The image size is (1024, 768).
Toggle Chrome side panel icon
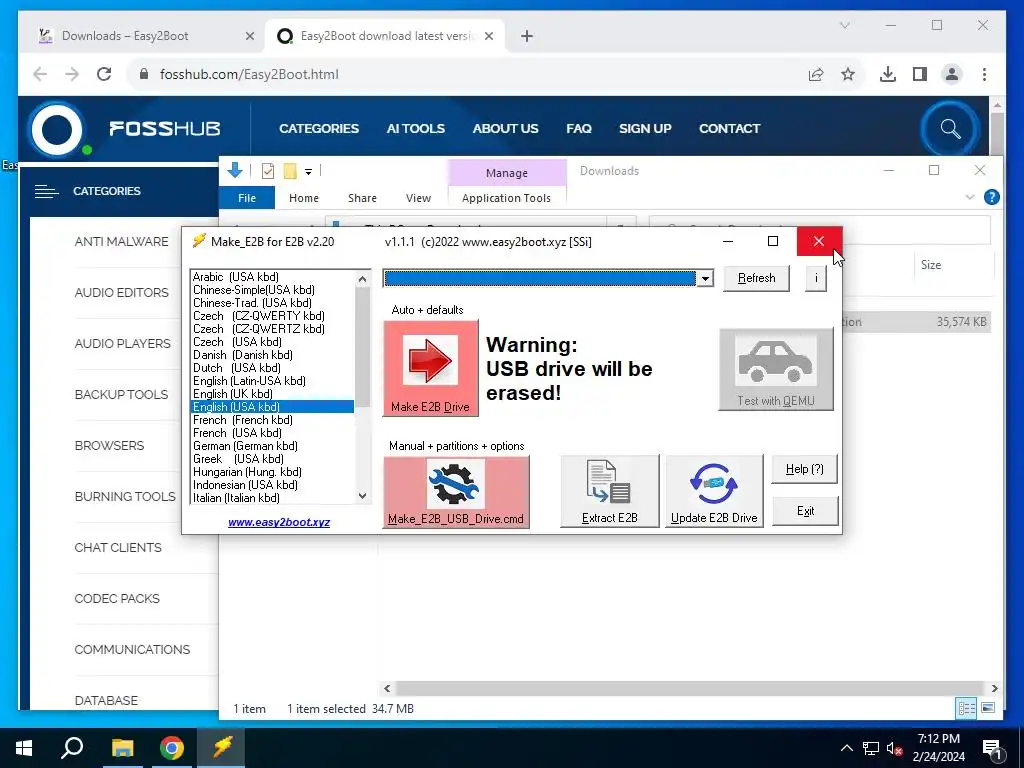pos(920,74)
